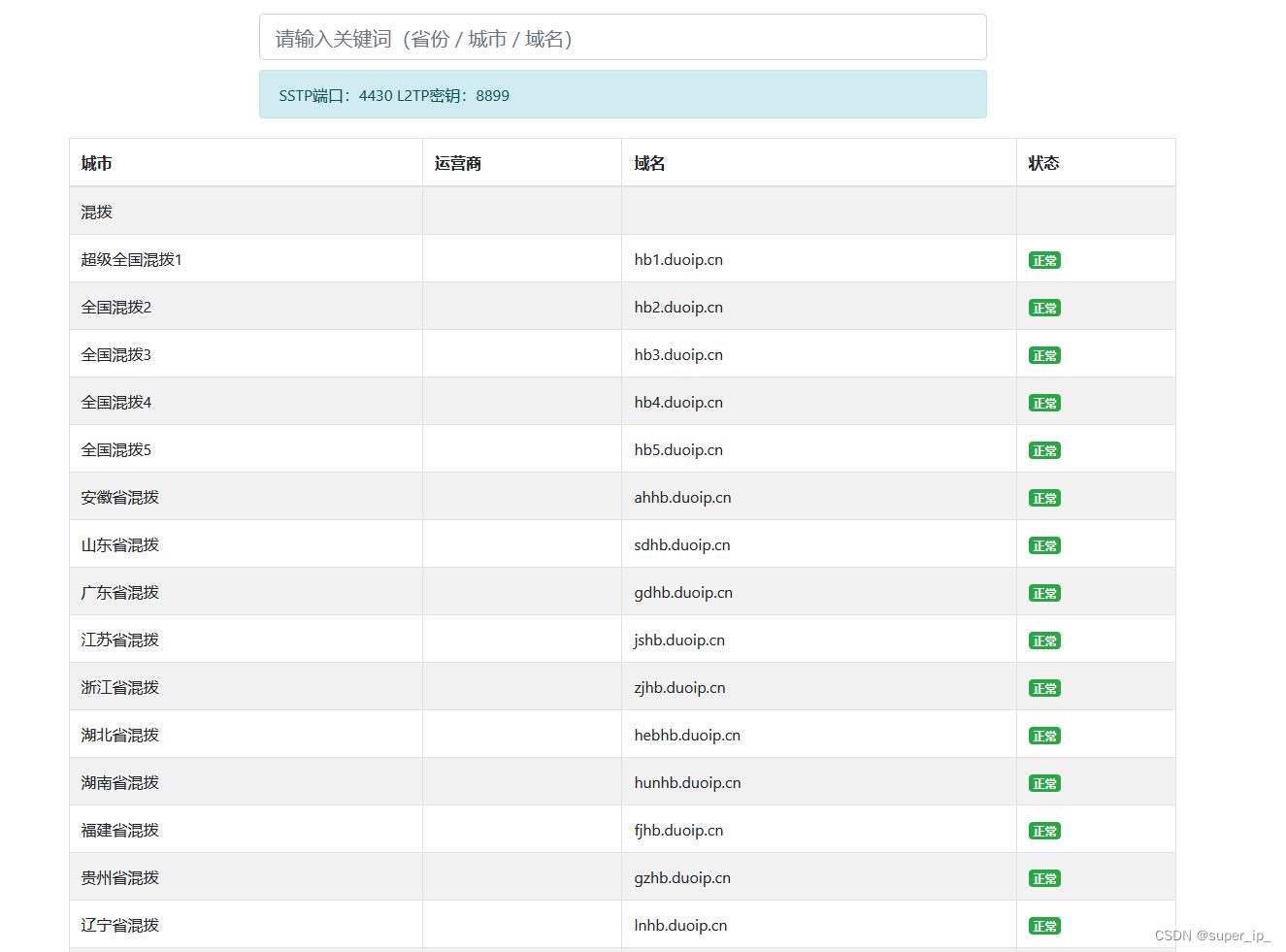Click the 状态 column header

click(1096, 163)
